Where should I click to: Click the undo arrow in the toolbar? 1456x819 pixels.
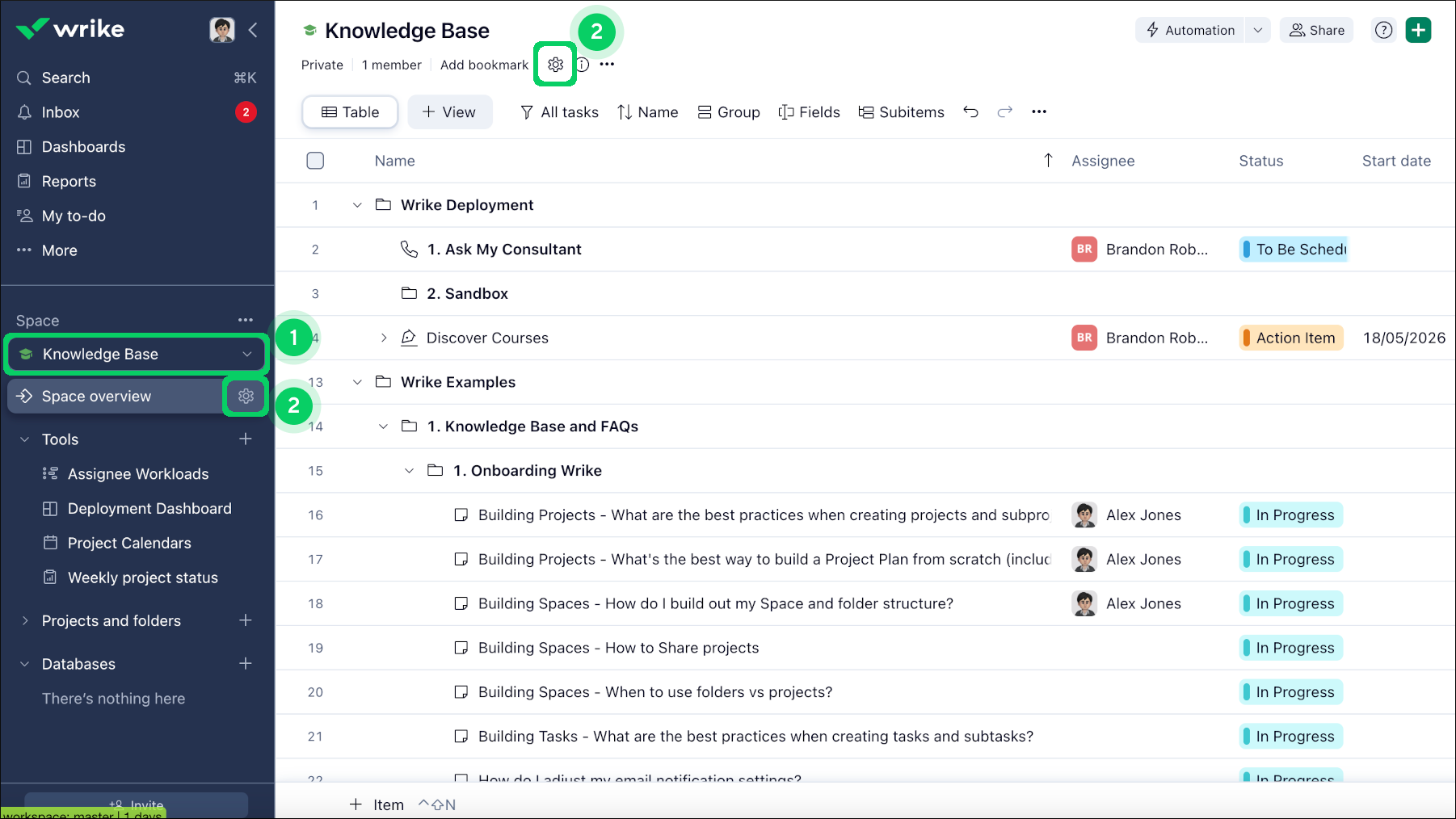point(971,111)
